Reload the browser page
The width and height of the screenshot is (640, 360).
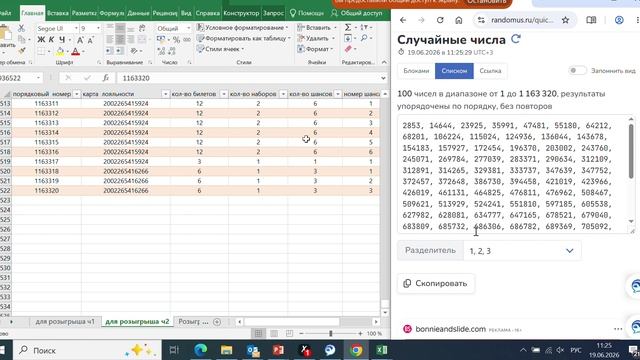pos(440,20)
